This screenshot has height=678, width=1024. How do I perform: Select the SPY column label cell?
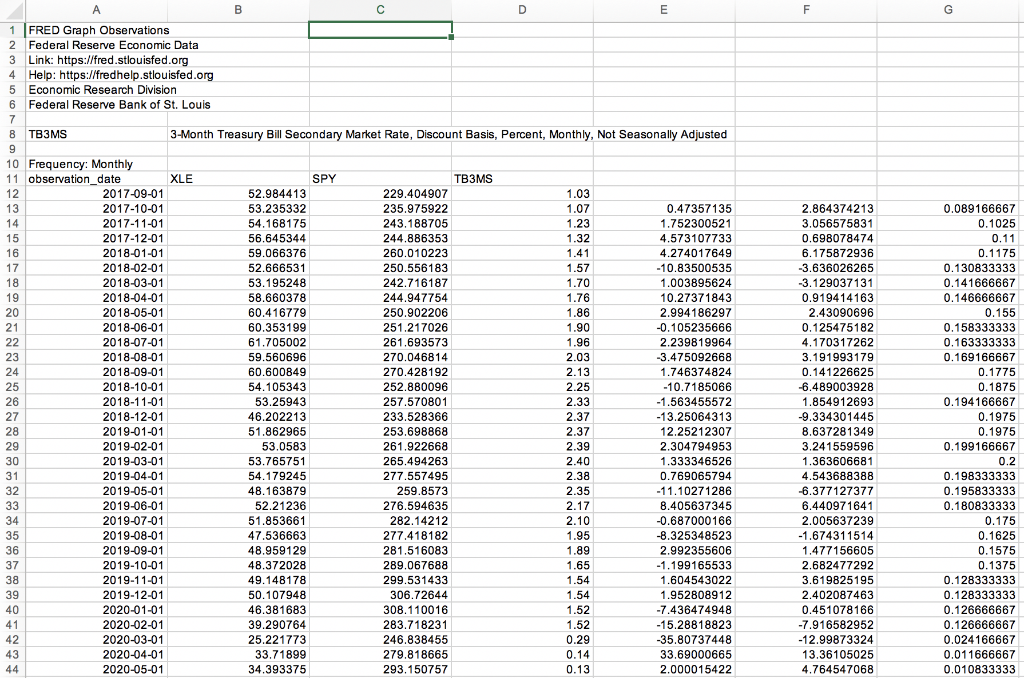[x=380, y=179]
